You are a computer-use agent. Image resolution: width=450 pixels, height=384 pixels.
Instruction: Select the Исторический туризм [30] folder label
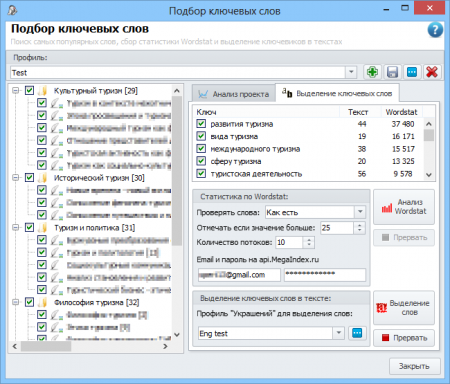click(x=99, y=178)
